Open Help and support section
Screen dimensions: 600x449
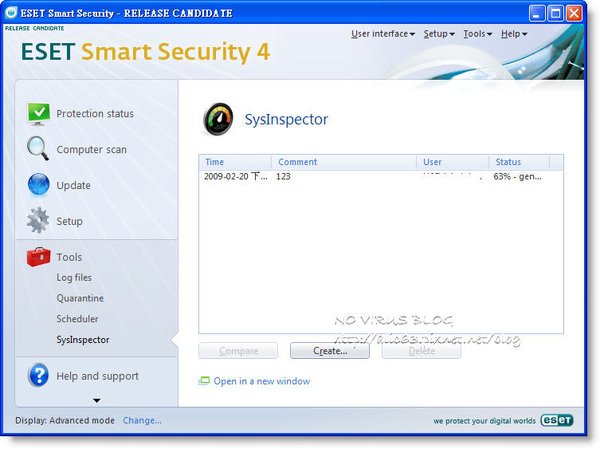click(97, 376)
